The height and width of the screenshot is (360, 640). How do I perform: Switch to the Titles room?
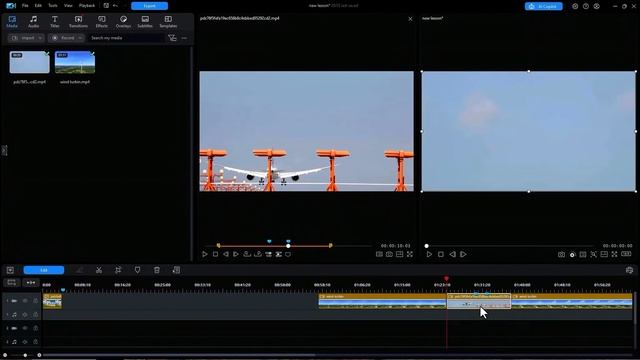tap(54, 22)
